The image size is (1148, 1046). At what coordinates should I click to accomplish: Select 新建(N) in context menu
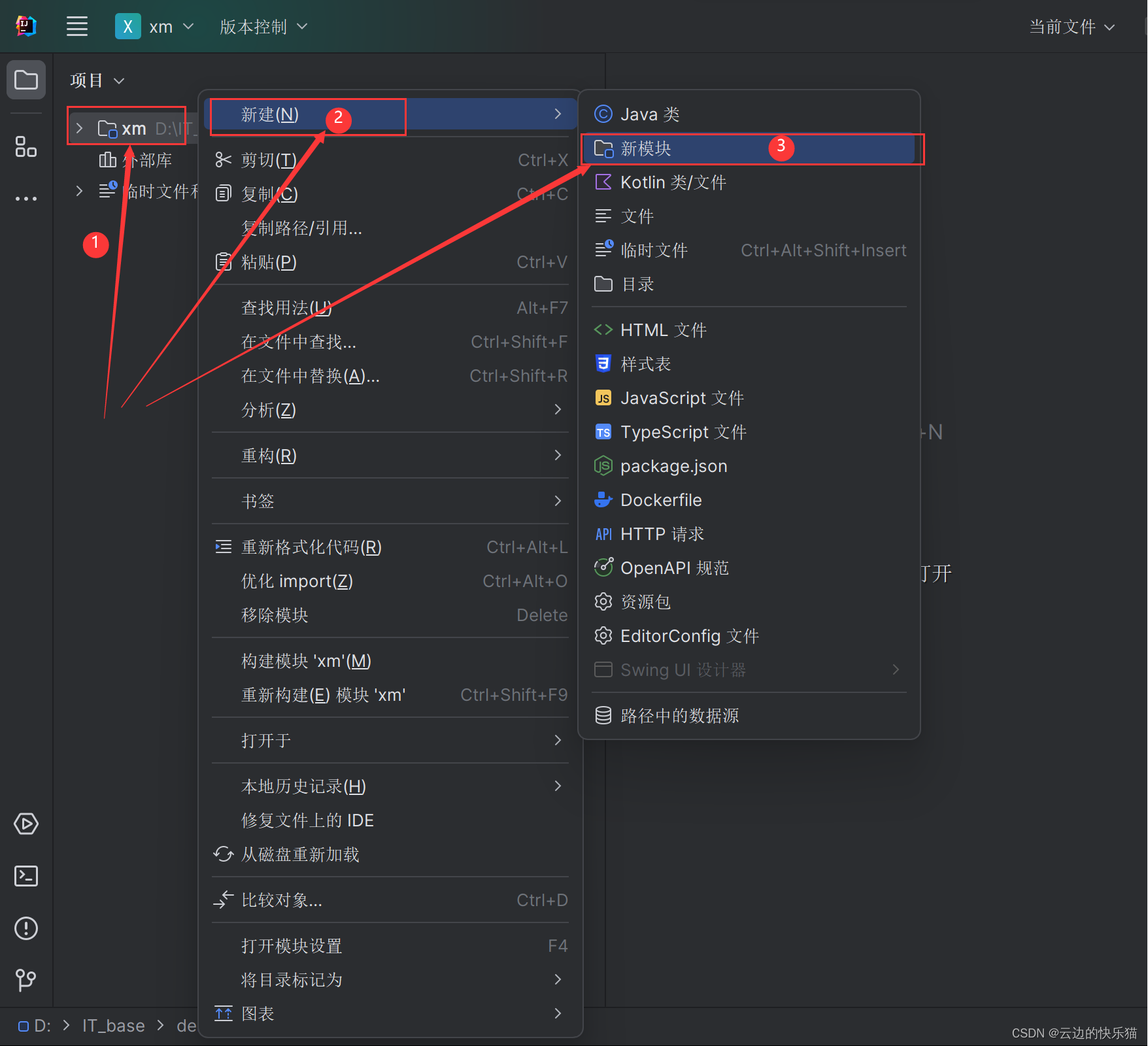[390, 114]
